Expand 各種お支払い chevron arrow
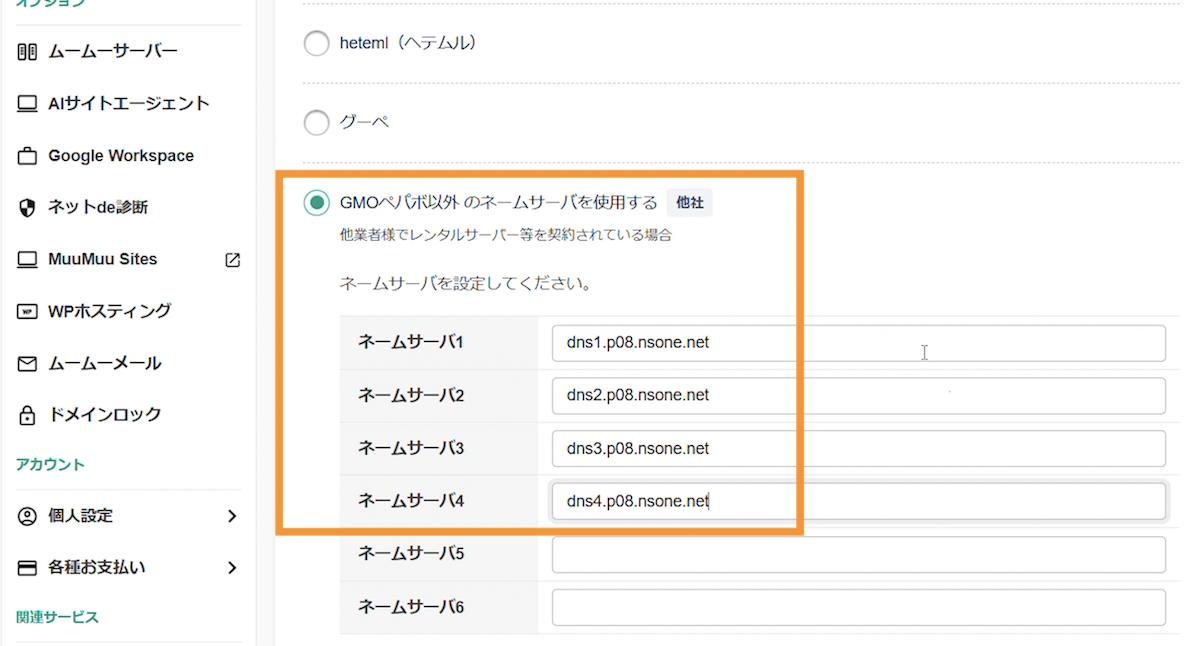The width and height of the screenshot is (1200, 646). tap(232, 568)
